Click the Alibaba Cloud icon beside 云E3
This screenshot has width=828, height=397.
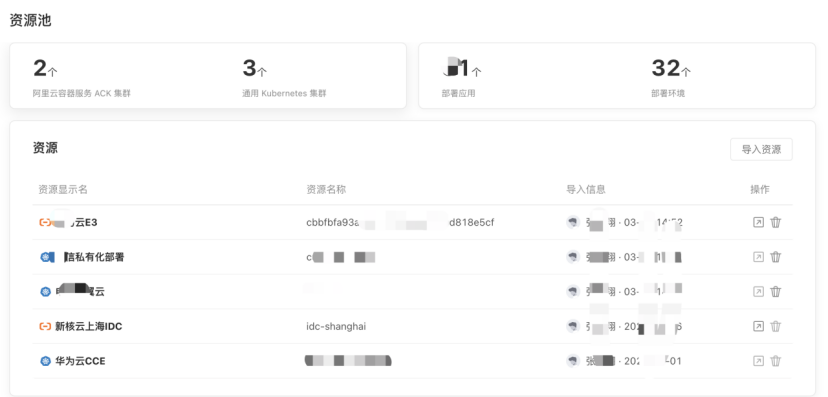(45, 222)
